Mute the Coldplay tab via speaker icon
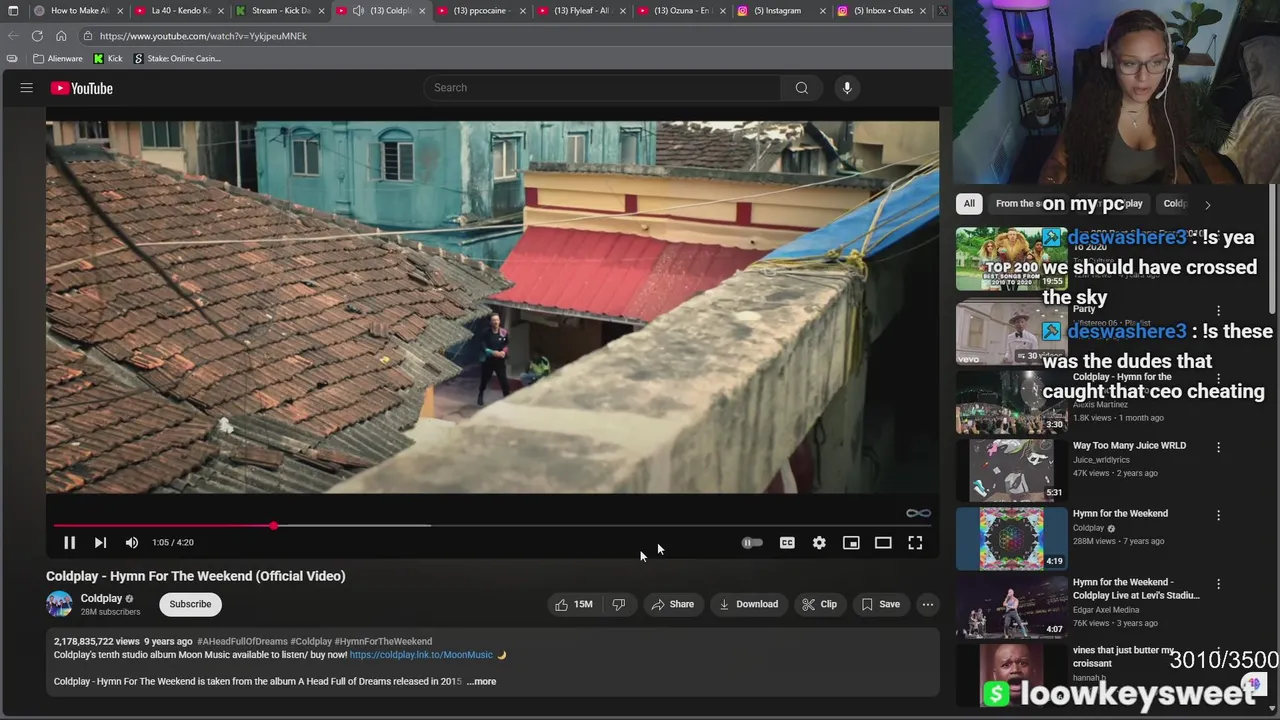Screen dimensions: 1280x720 click(x=358, y=11)
